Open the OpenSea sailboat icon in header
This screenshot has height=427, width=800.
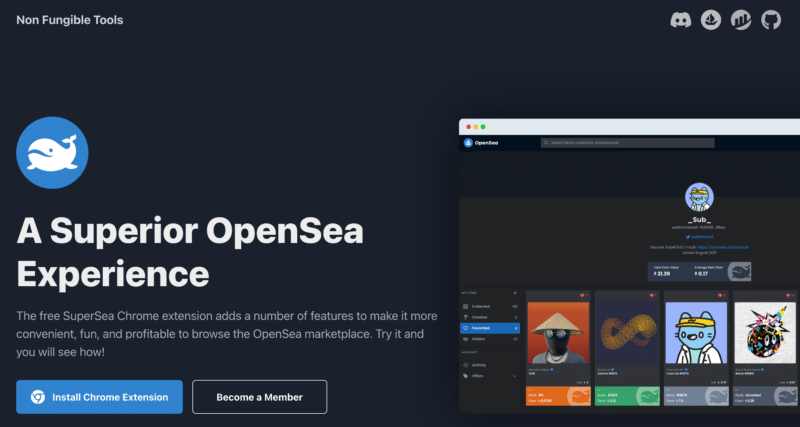(711, 20)
